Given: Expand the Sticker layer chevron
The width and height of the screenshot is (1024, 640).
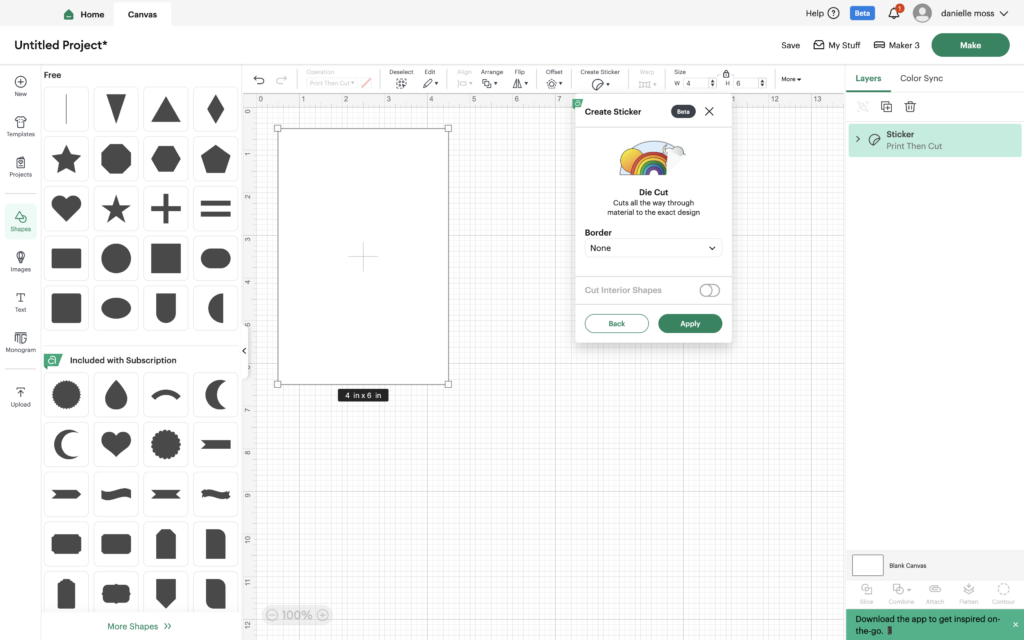Looking at the screenshot, I should [857, 140].
